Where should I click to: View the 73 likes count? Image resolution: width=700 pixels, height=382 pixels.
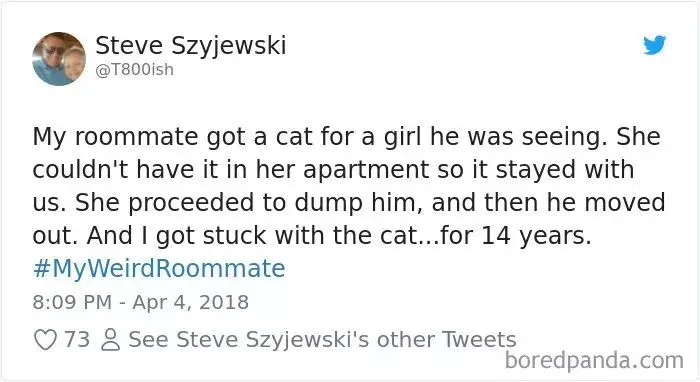[x=77, y=340]
